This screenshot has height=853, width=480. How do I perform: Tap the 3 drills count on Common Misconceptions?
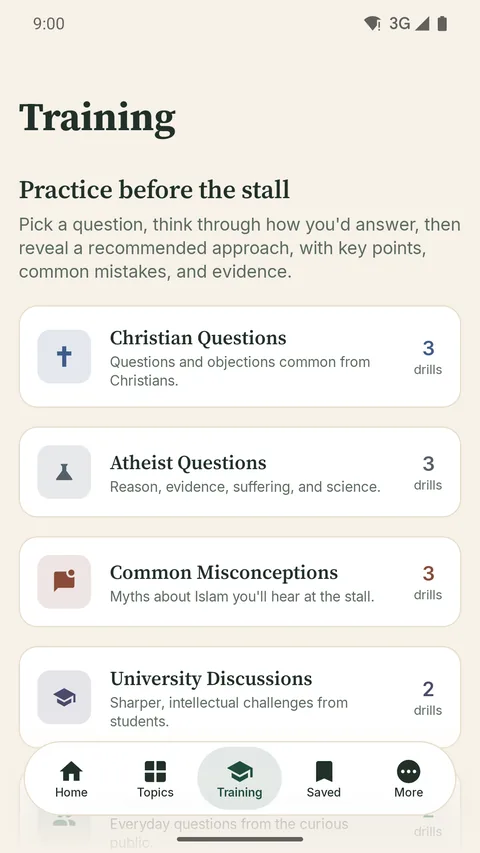[428, 582]
